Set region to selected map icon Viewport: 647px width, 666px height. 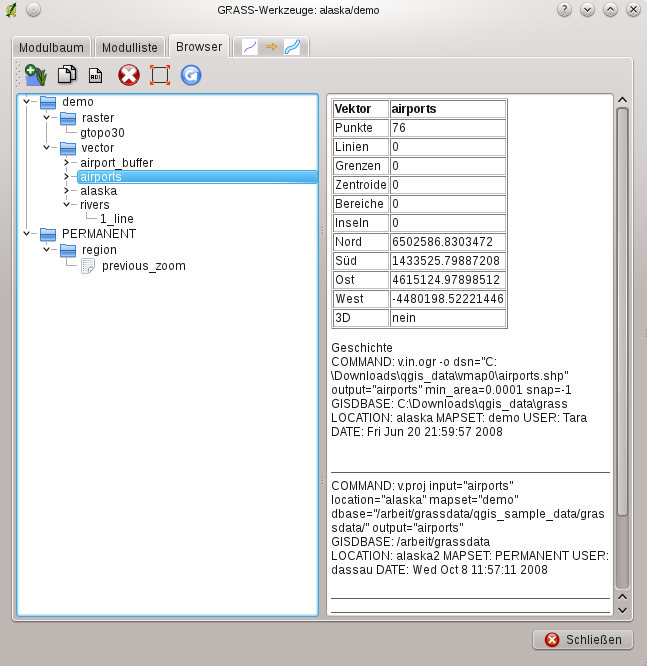coord(160,75)
